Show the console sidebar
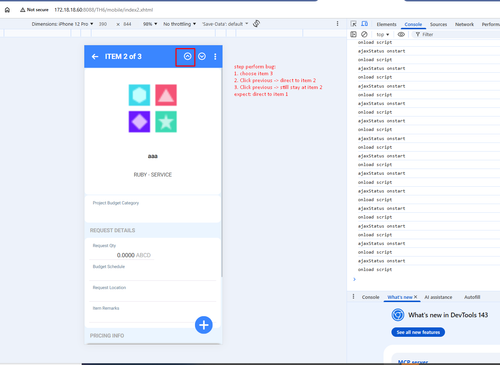 (x=353, y=34)
